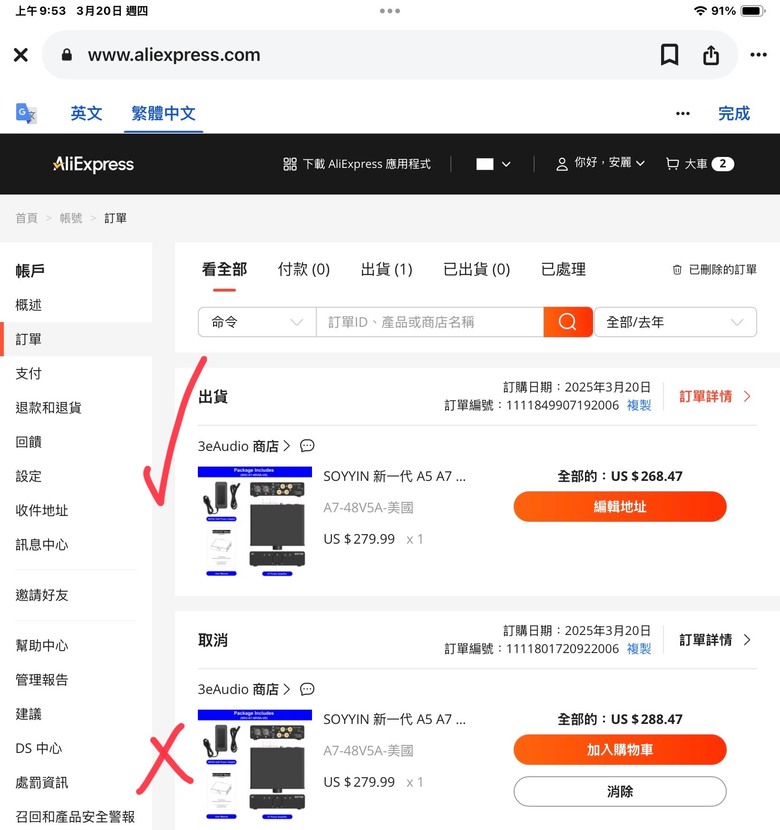The image size is (780, 830).
Task: Open product thumbnail in US $268.47 order
Action: click(255, 521)
